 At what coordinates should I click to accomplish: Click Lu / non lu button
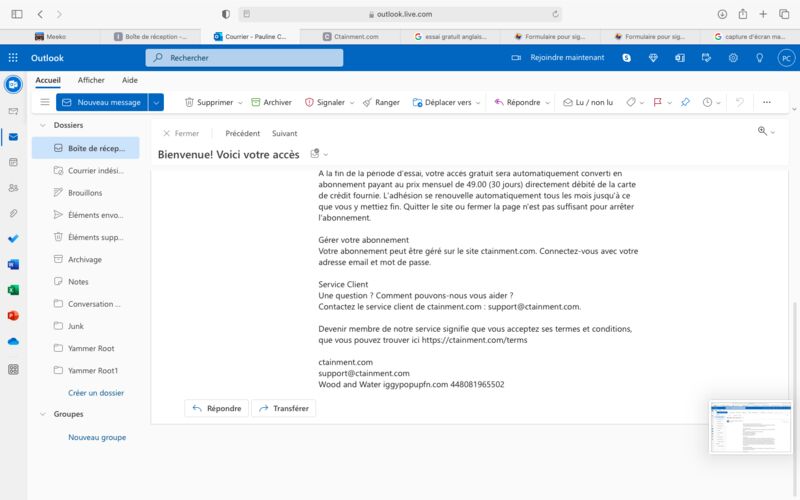588,102
